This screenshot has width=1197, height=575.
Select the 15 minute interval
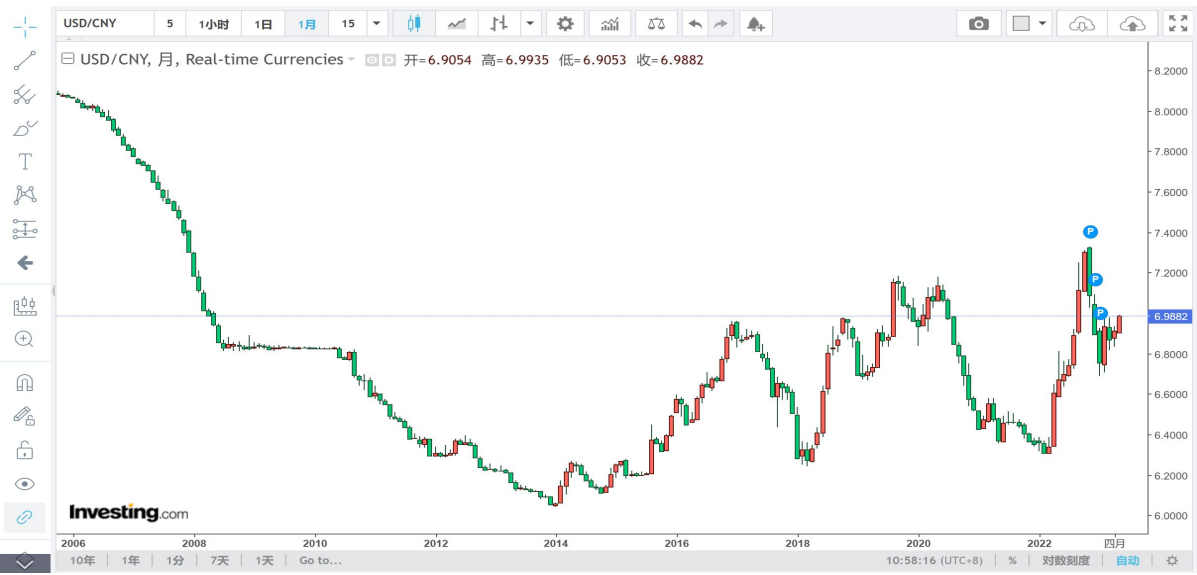tap(348, 24)
